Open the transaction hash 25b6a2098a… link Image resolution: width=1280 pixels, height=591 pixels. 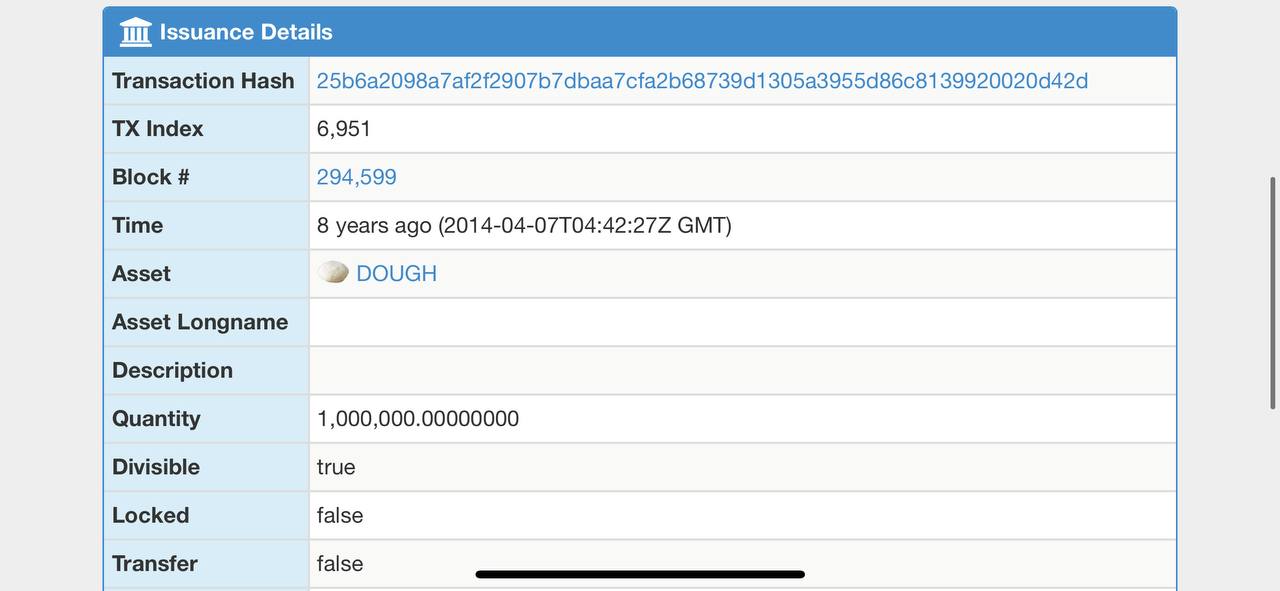[702, 81]
